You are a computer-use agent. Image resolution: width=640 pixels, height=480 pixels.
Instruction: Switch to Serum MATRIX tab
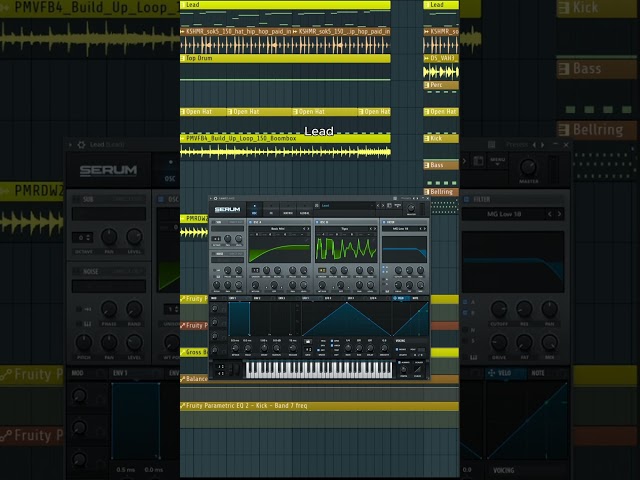click(x=288, y=209)
